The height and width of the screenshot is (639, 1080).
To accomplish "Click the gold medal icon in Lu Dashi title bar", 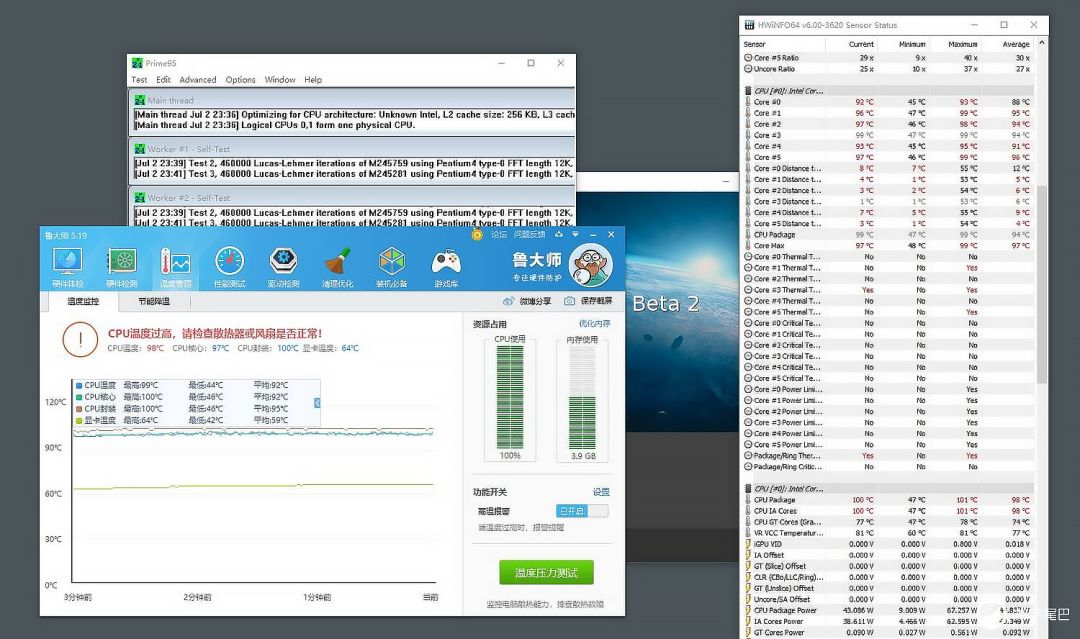I will 477,235.
